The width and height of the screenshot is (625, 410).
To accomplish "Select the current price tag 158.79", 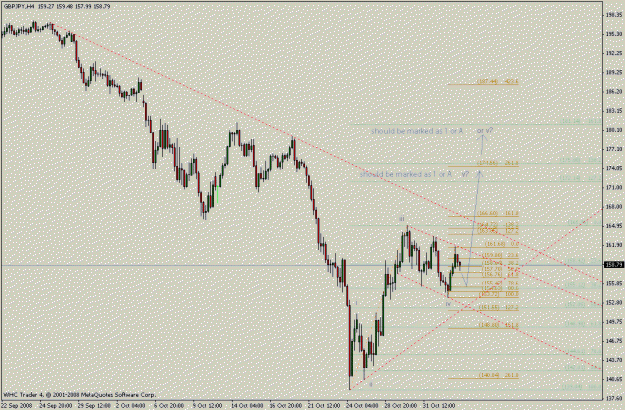I will pyautogui.click(x=614, y=265).
